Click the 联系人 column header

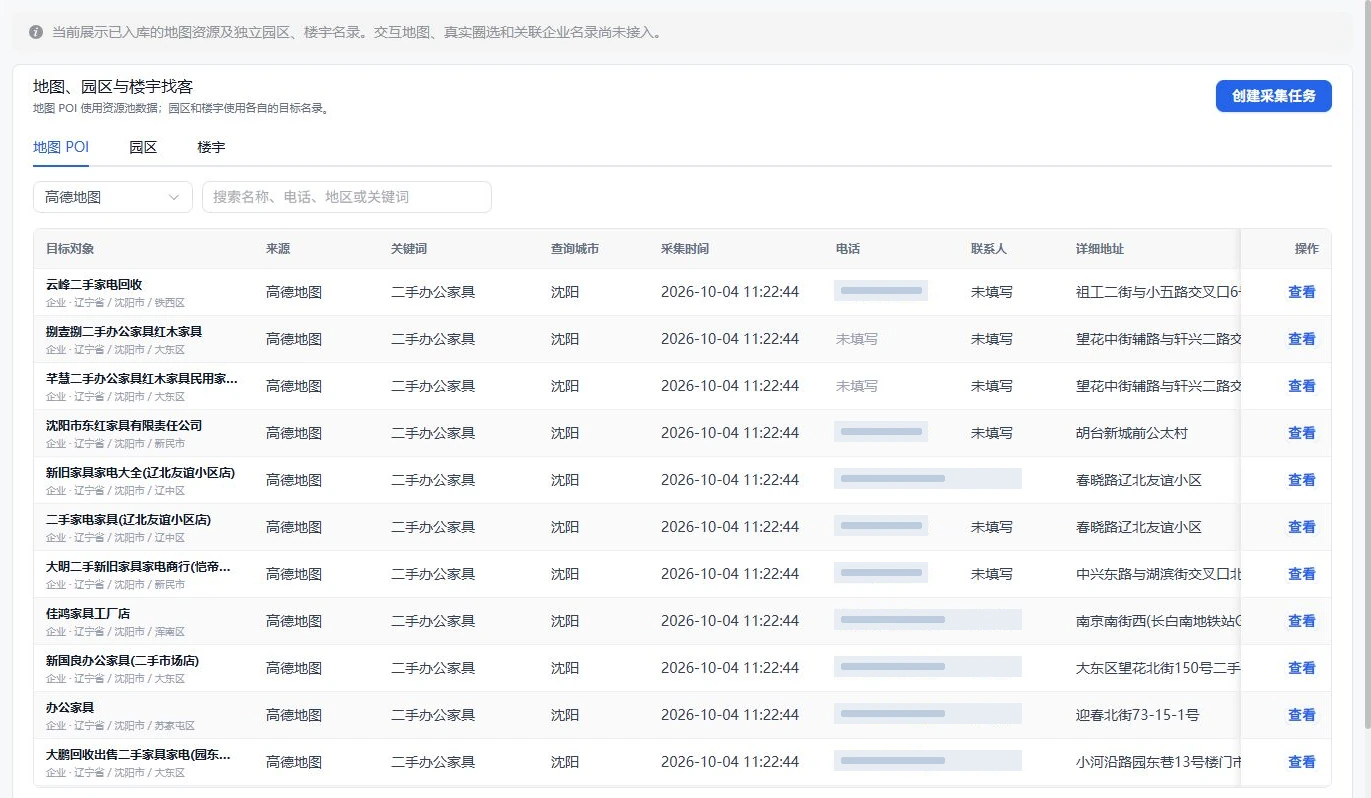(x=989, y=249)
